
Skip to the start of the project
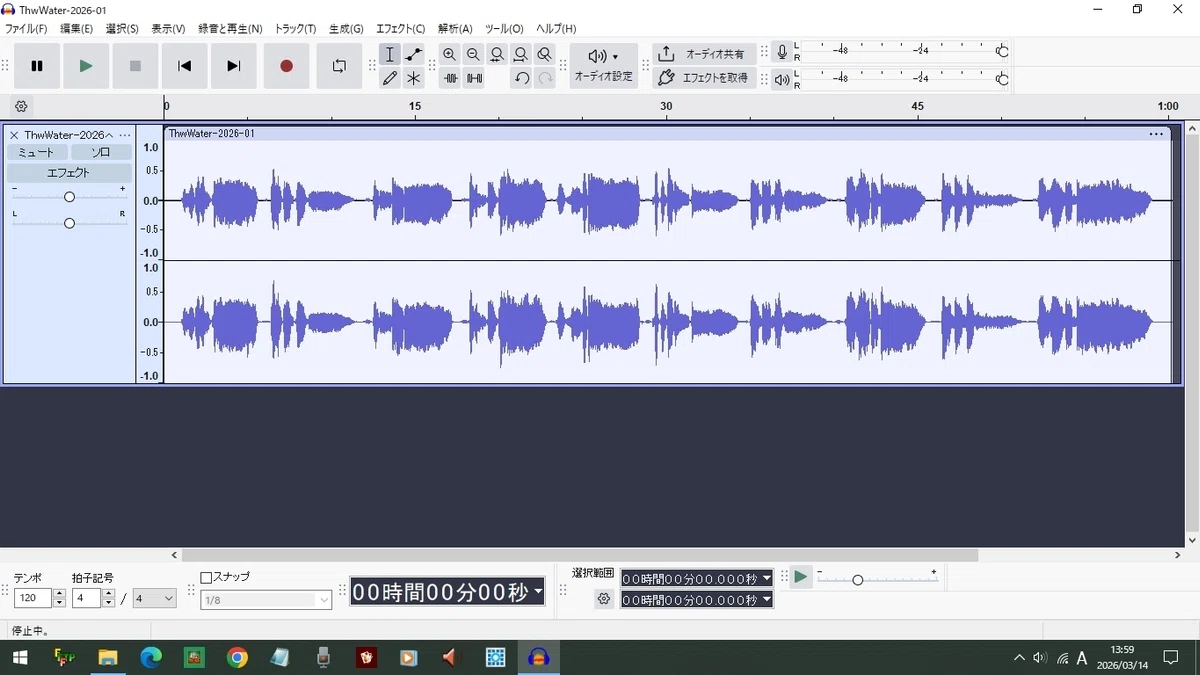(184, 66)
